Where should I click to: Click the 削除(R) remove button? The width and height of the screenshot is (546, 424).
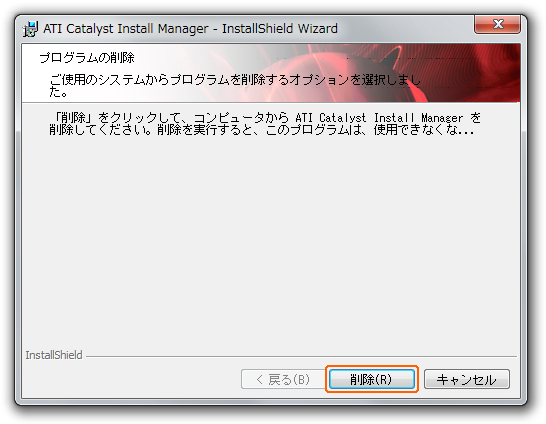click(372, 379)
